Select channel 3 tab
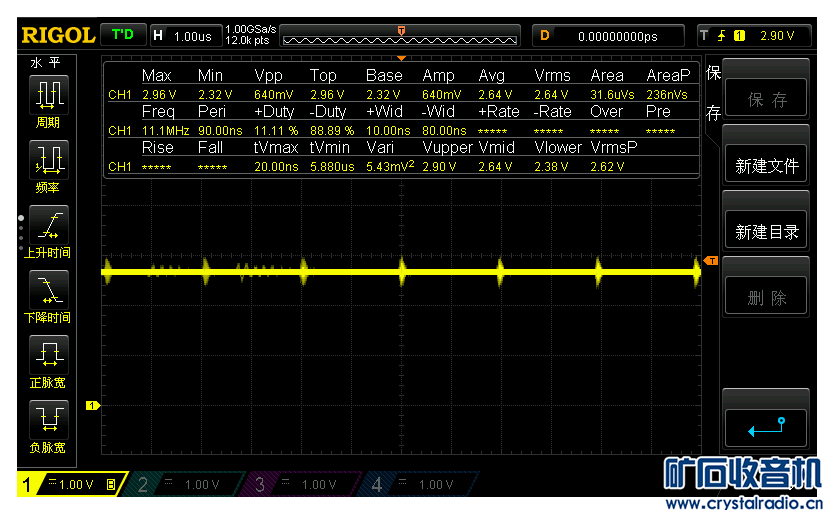Screen dimensions: 831x516 coord(302,484)
